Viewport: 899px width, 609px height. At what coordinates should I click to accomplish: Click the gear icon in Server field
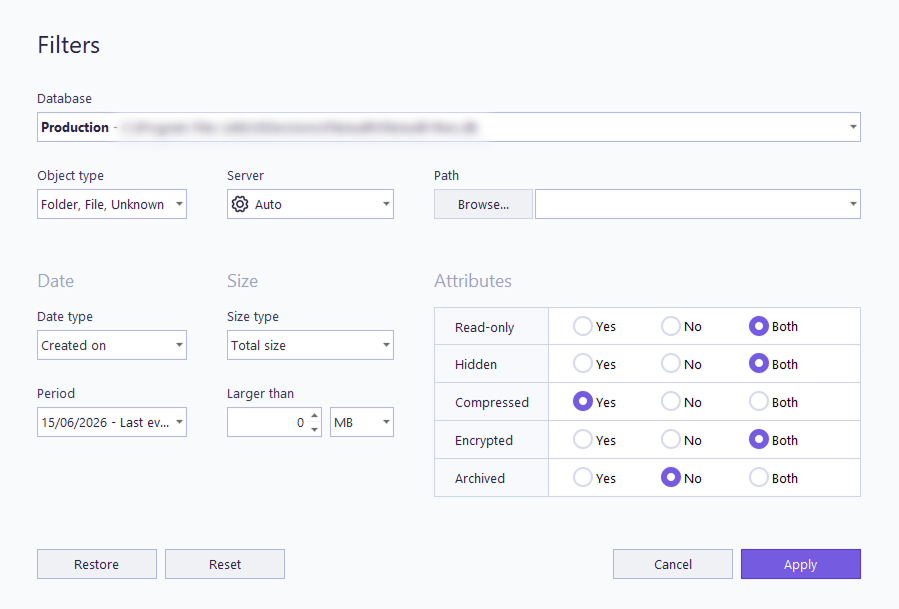pos(240,204)
